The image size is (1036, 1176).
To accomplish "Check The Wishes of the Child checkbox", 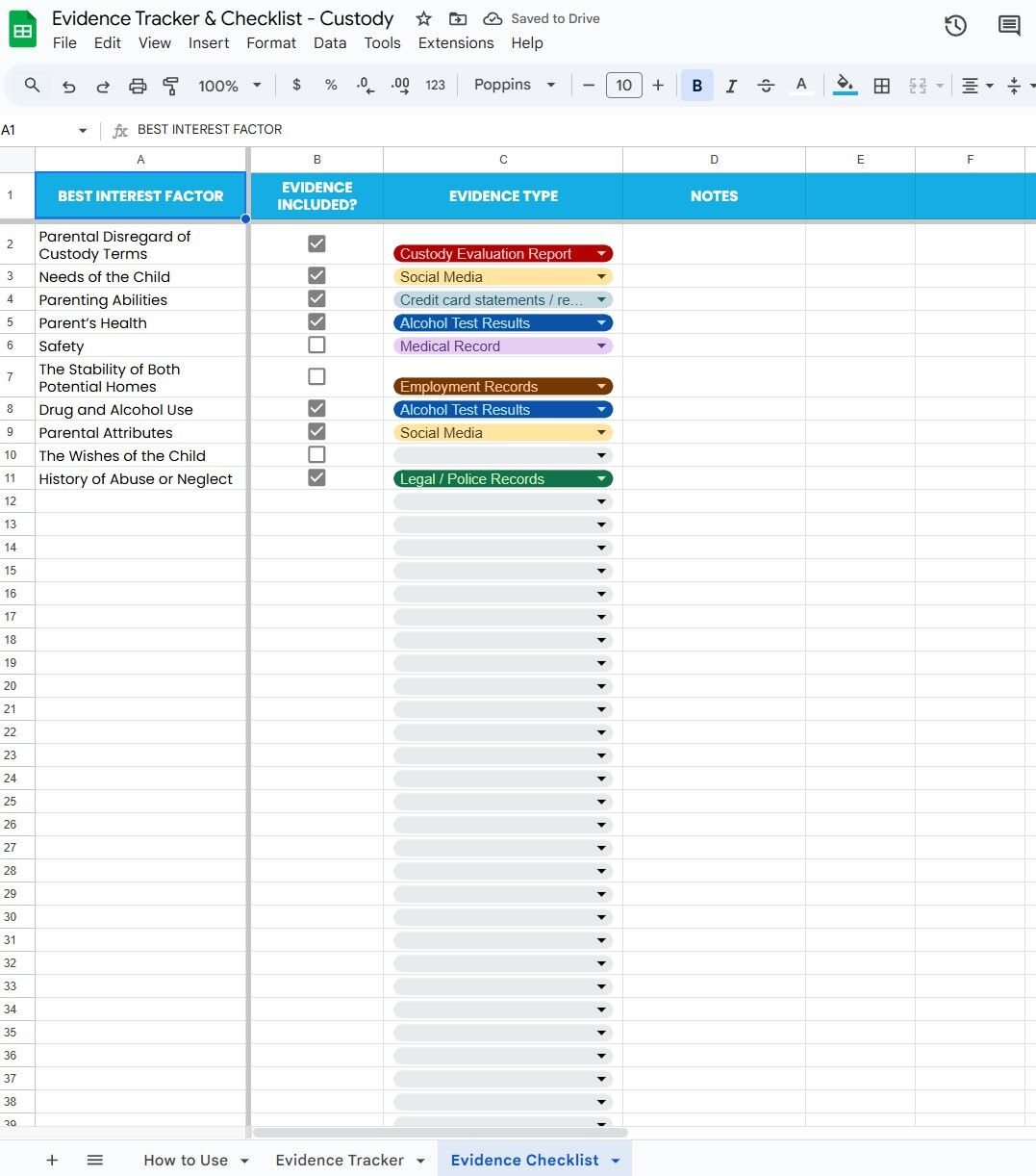I will pos(316,454).
